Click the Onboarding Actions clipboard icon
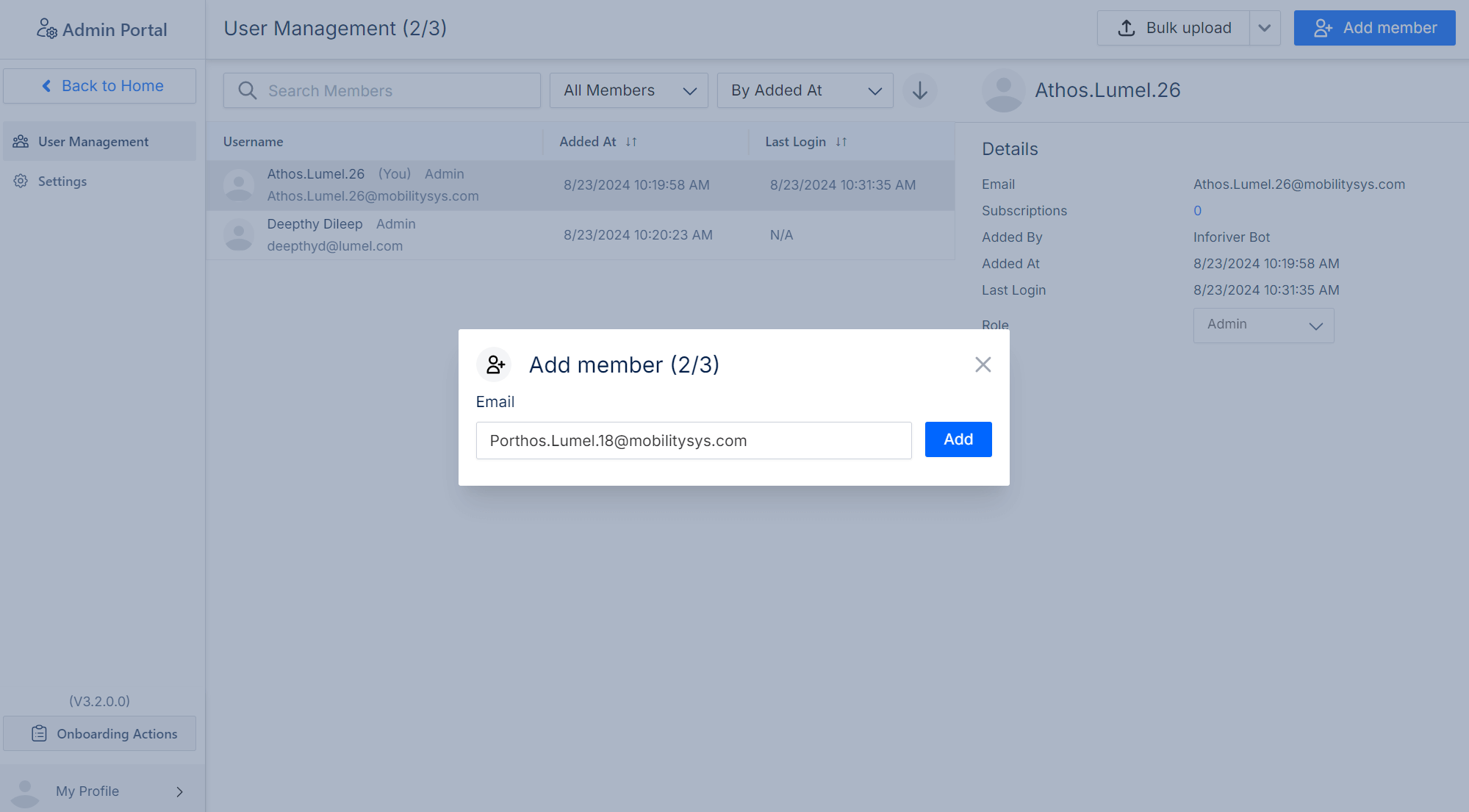1469x812 pixels. click(x=39, y=733)
